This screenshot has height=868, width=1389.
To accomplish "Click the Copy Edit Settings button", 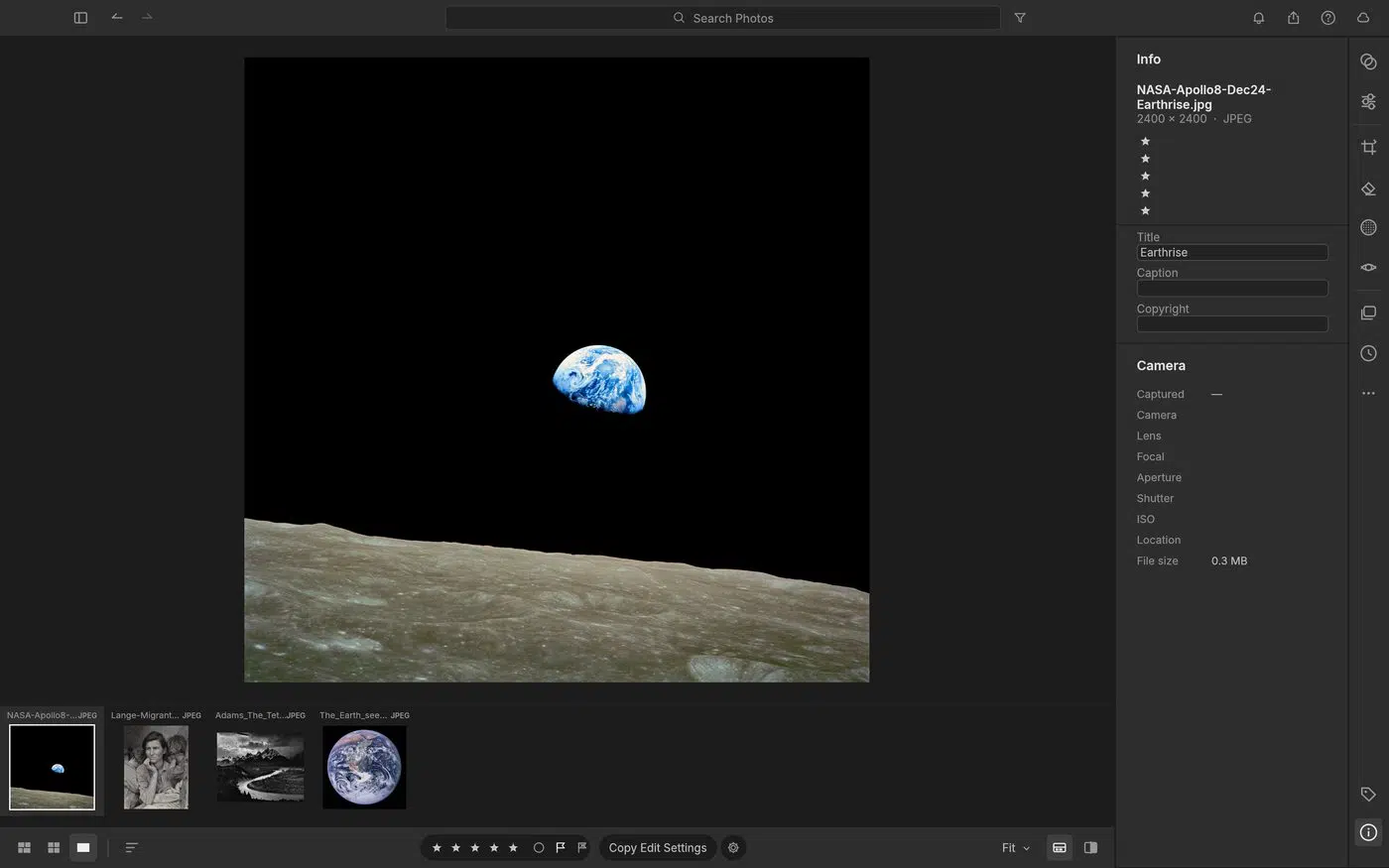I will pos(658,847).
